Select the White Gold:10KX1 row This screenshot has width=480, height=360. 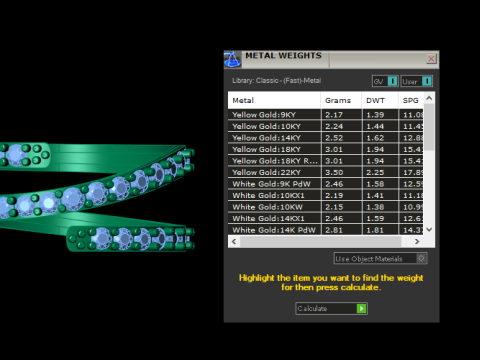click(326, 195)
